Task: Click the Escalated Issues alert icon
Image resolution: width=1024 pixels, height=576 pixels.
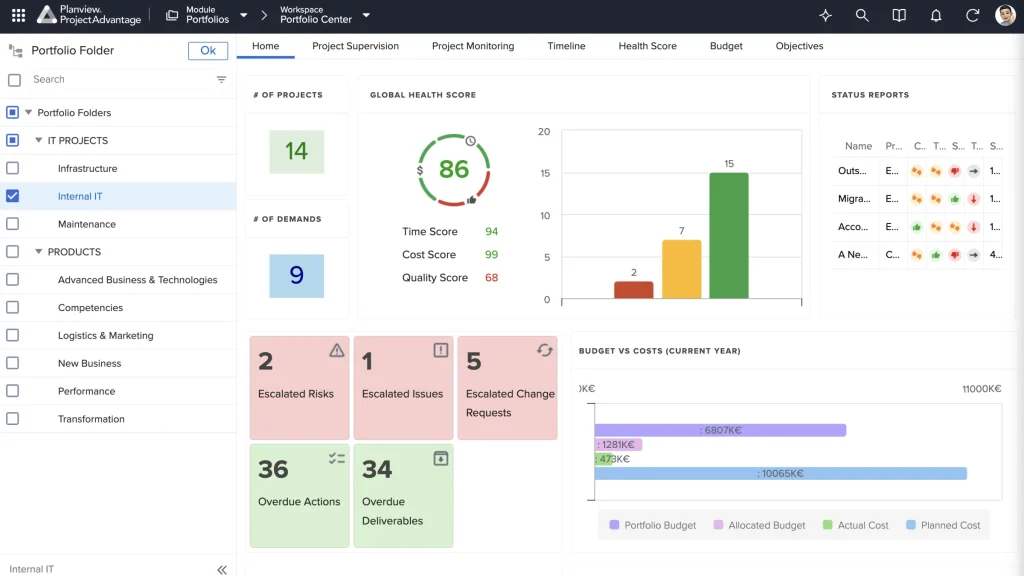Action: coord(441,350)
